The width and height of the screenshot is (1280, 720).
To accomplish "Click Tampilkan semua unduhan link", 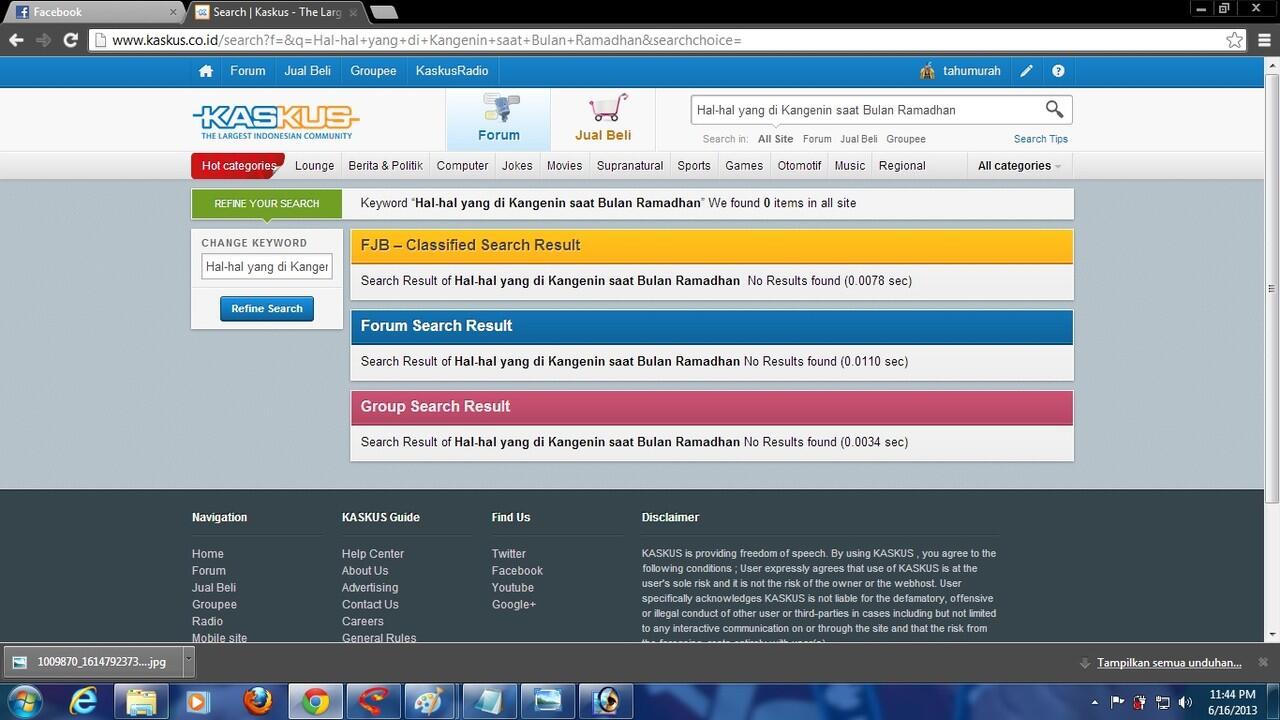I will click(x=1169, y=663).
